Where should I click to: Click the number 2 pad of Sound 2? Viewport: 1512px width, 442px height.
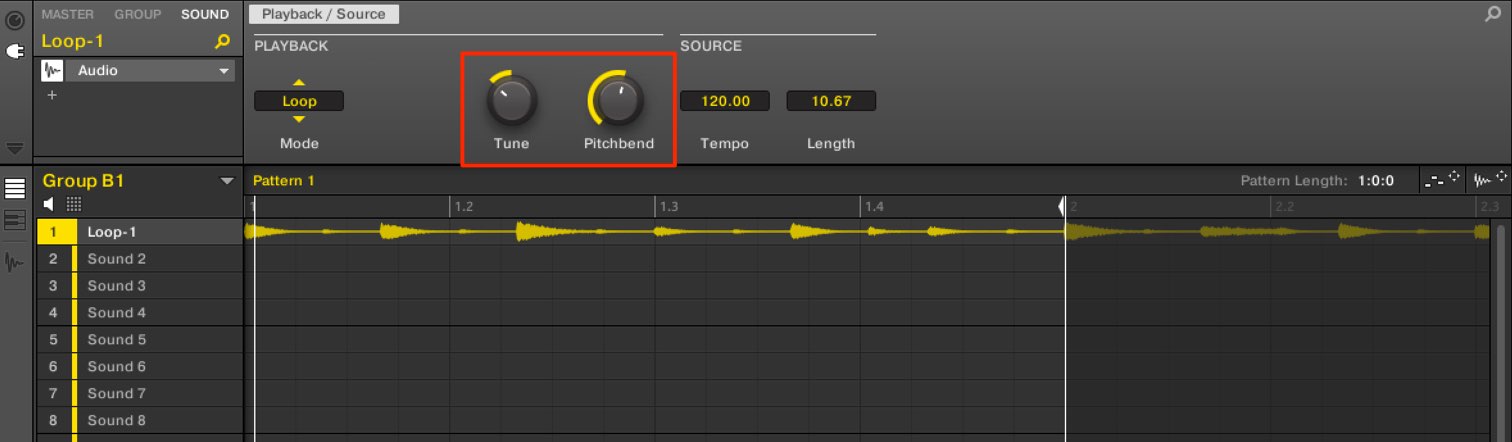(x=53, y=259)
